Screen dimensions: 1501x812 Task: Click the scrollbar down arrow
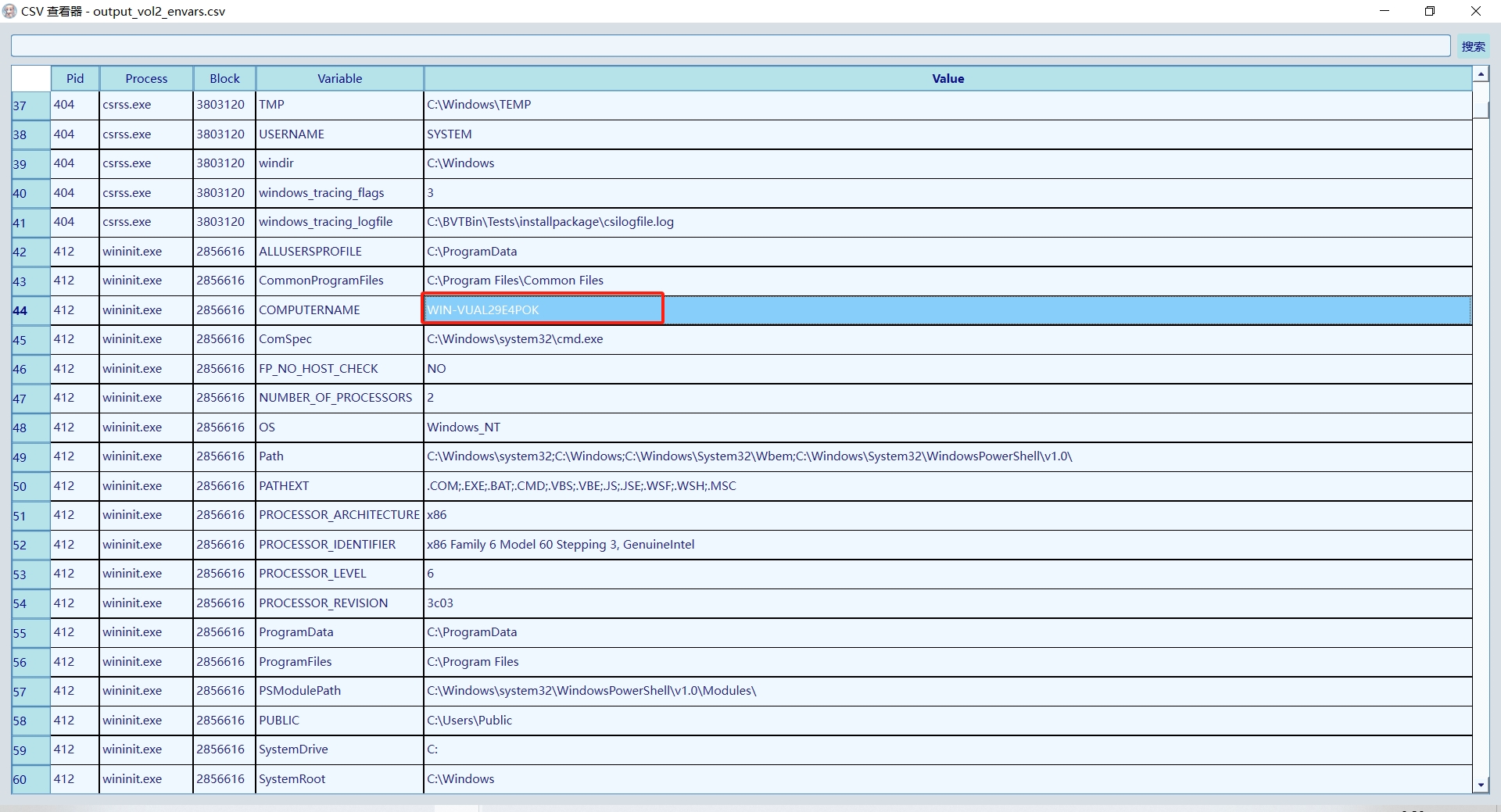point(1481,785)
